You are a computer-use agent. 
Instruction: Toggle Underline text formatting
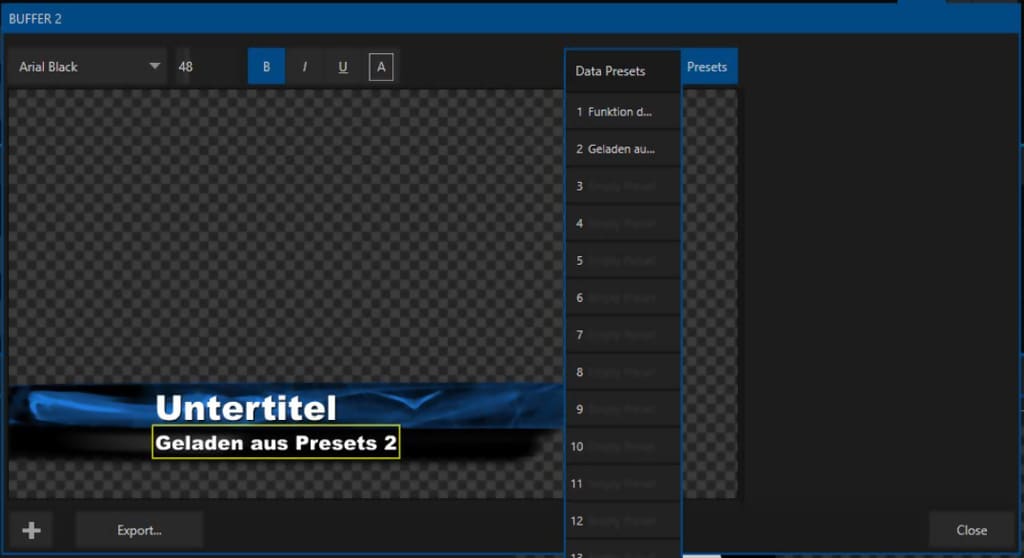343,67
